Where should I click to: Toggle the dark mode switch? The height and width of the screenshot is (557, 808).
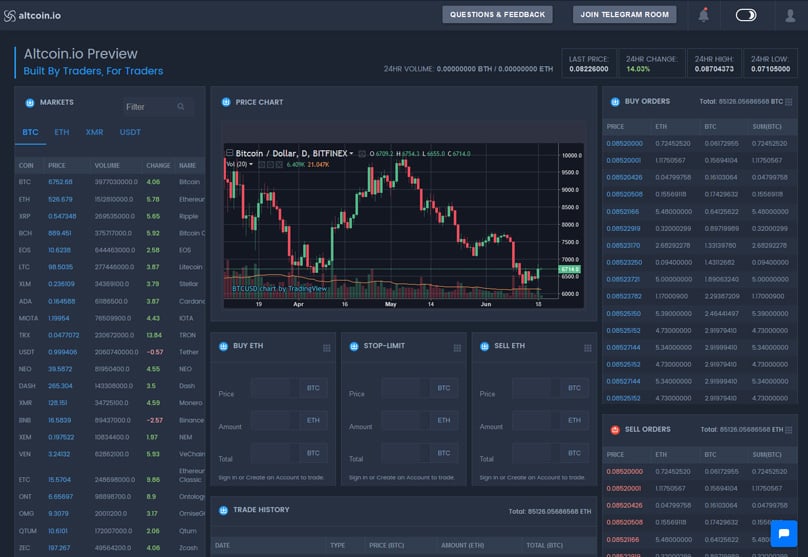click(x=746, y=15)
